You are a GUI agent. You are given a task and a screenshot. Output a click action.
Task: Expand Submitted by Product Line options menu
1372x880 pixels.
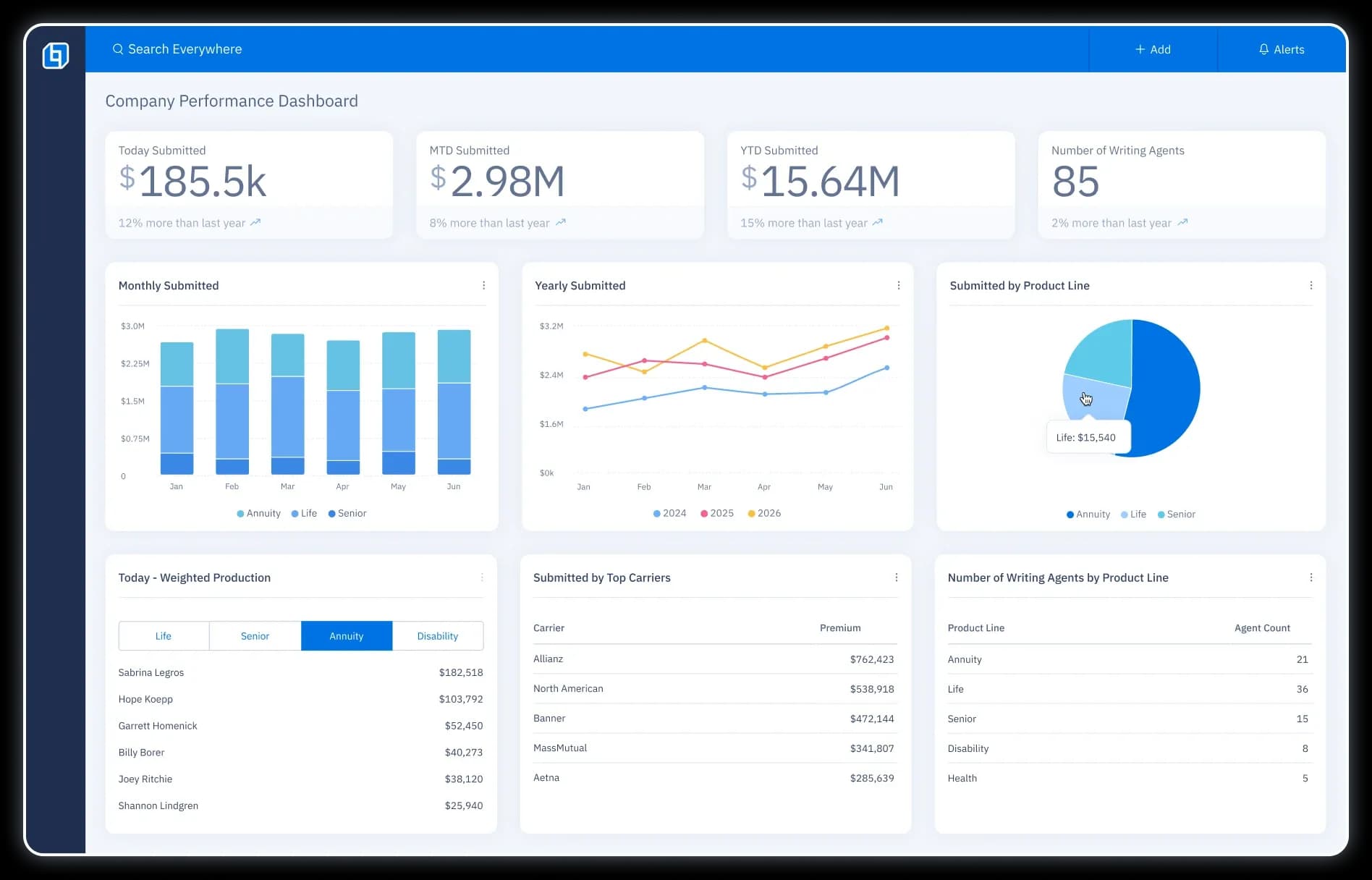1311,286
